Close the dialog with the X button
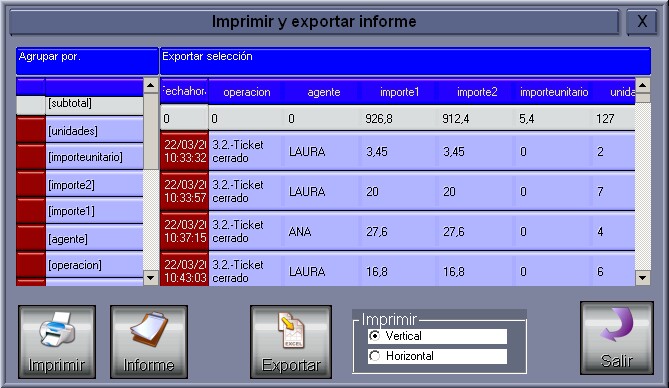The height and width of the screenshot is (388, 669). click(642, 21)
